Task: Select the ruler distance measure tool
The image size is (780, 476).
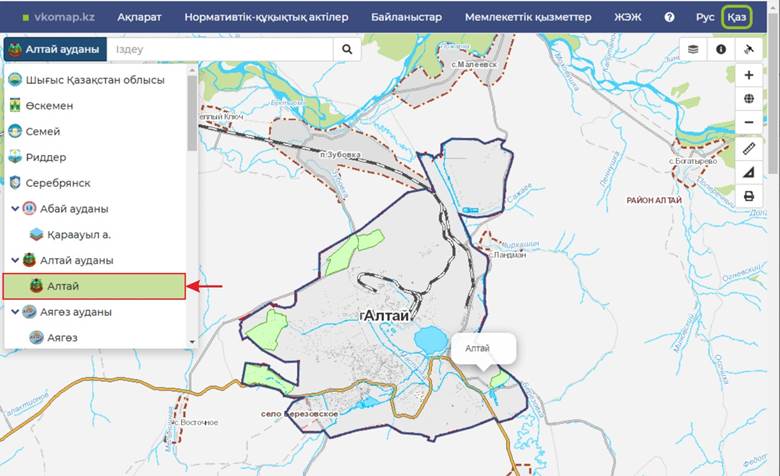Action: pyautogui.click(x=749, y=148)
